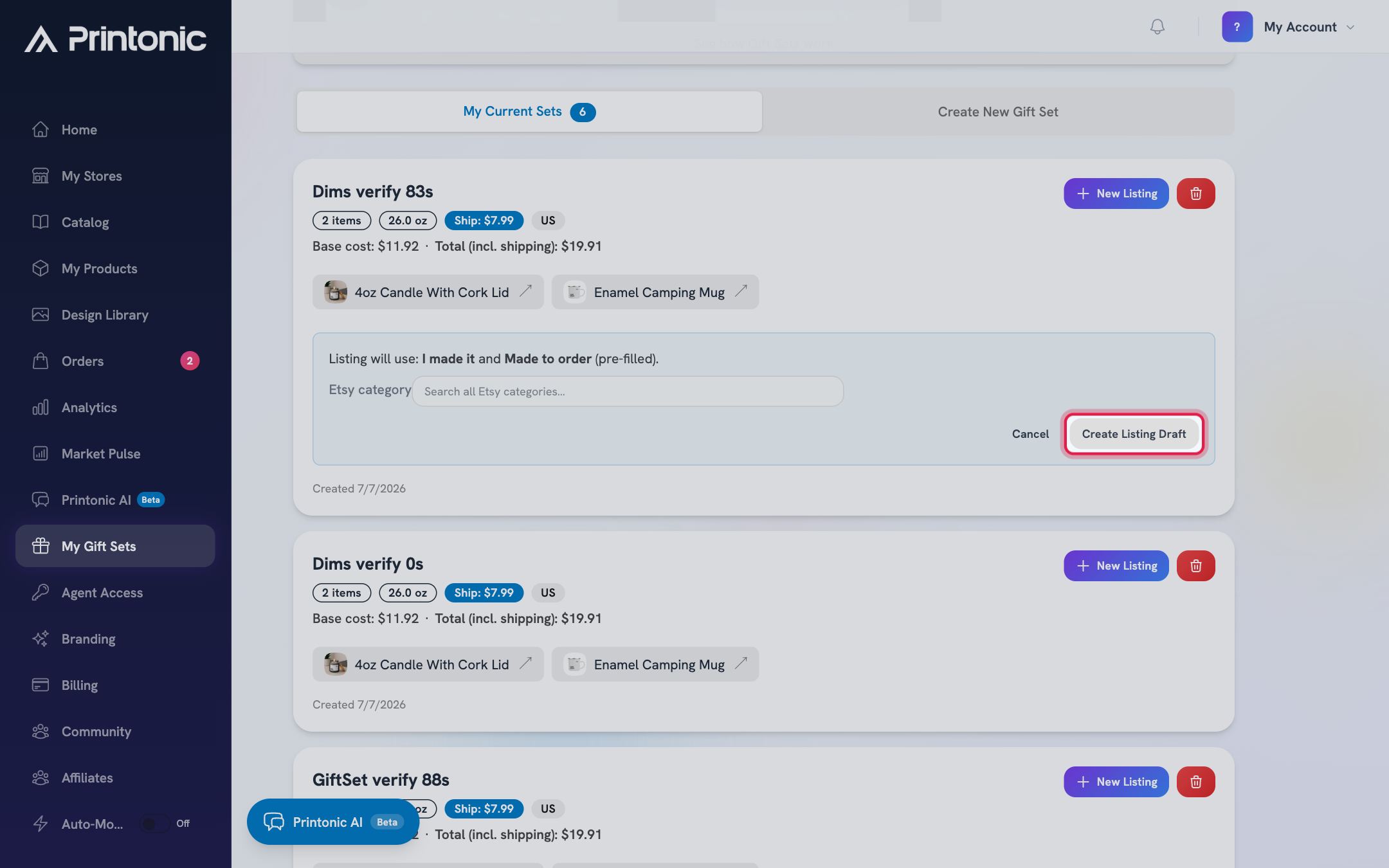
Task: Click Beta badge beside sidebar Printonic AI
Action: (150, 500)
